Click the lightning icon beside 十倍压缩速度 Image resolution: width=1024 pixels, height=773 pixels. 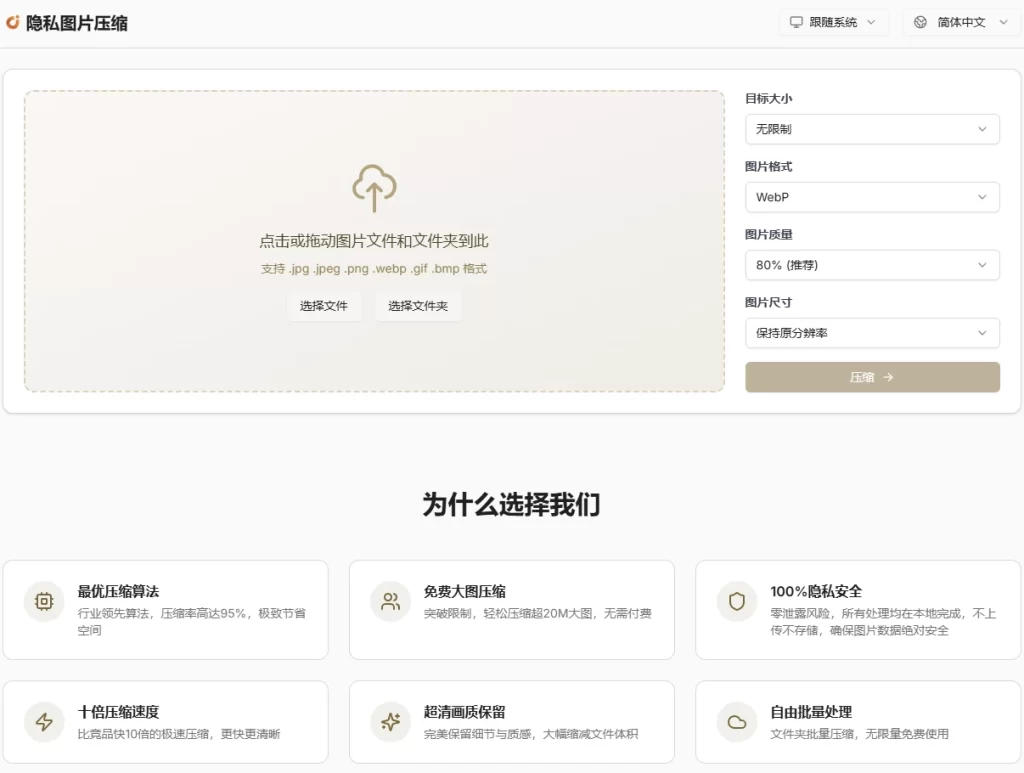pos(43,722)
